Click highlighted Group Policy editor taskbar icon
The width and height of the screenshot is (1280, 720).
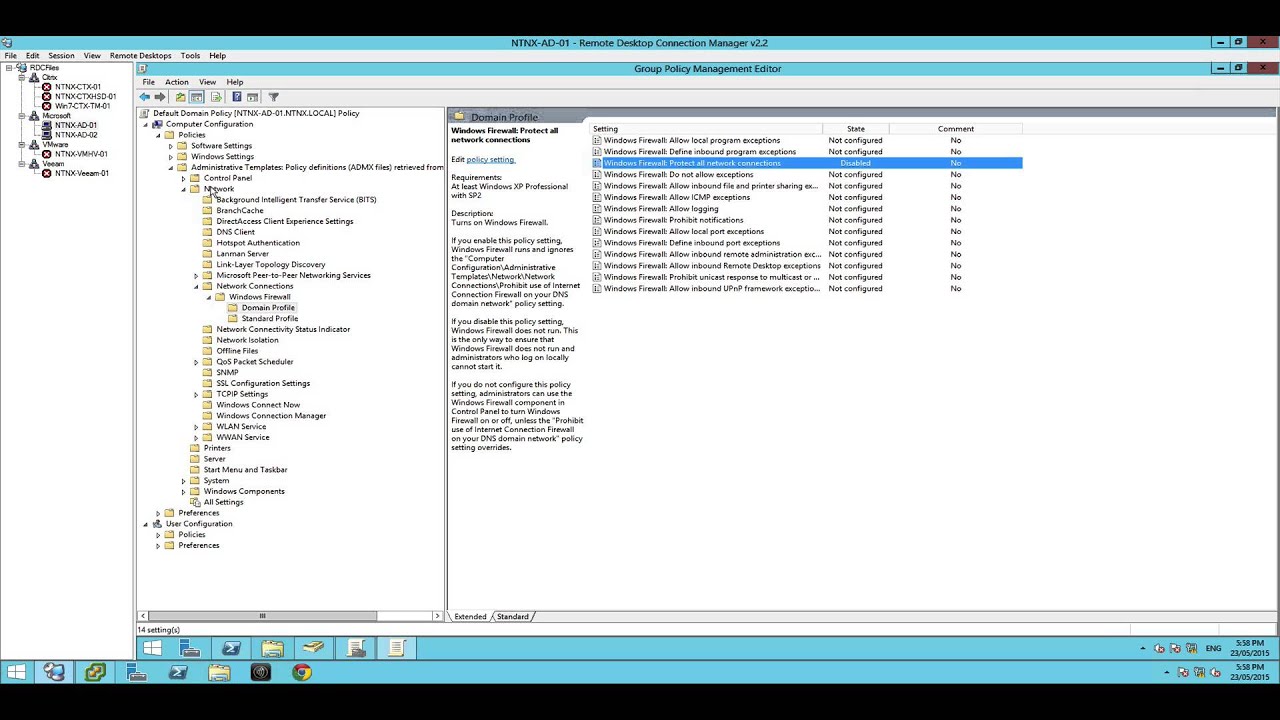pos(397,648)
